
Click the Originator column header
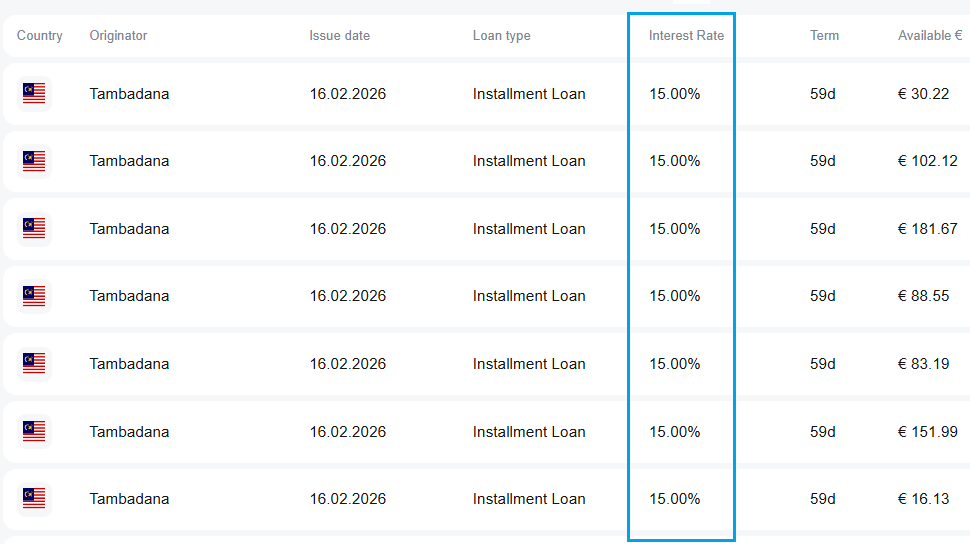118,36
